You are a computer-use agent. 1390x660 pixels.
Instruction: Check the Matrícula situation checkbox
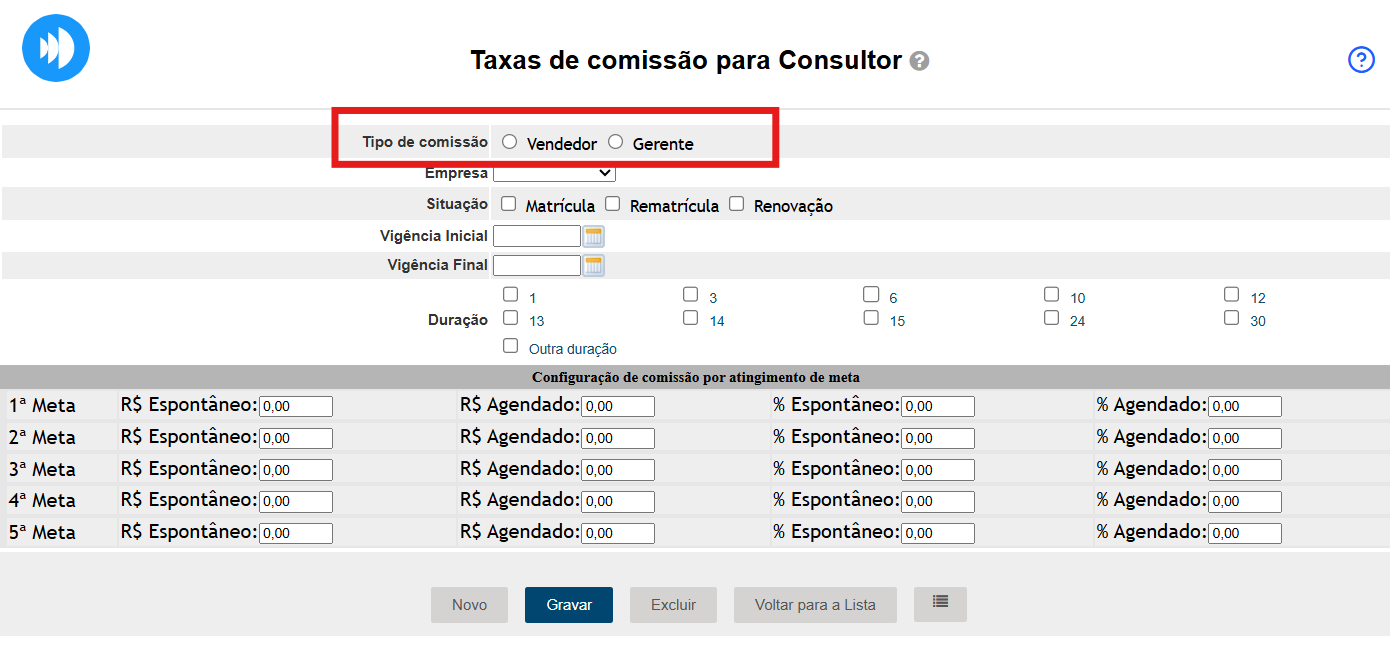[x=509, y=204]
